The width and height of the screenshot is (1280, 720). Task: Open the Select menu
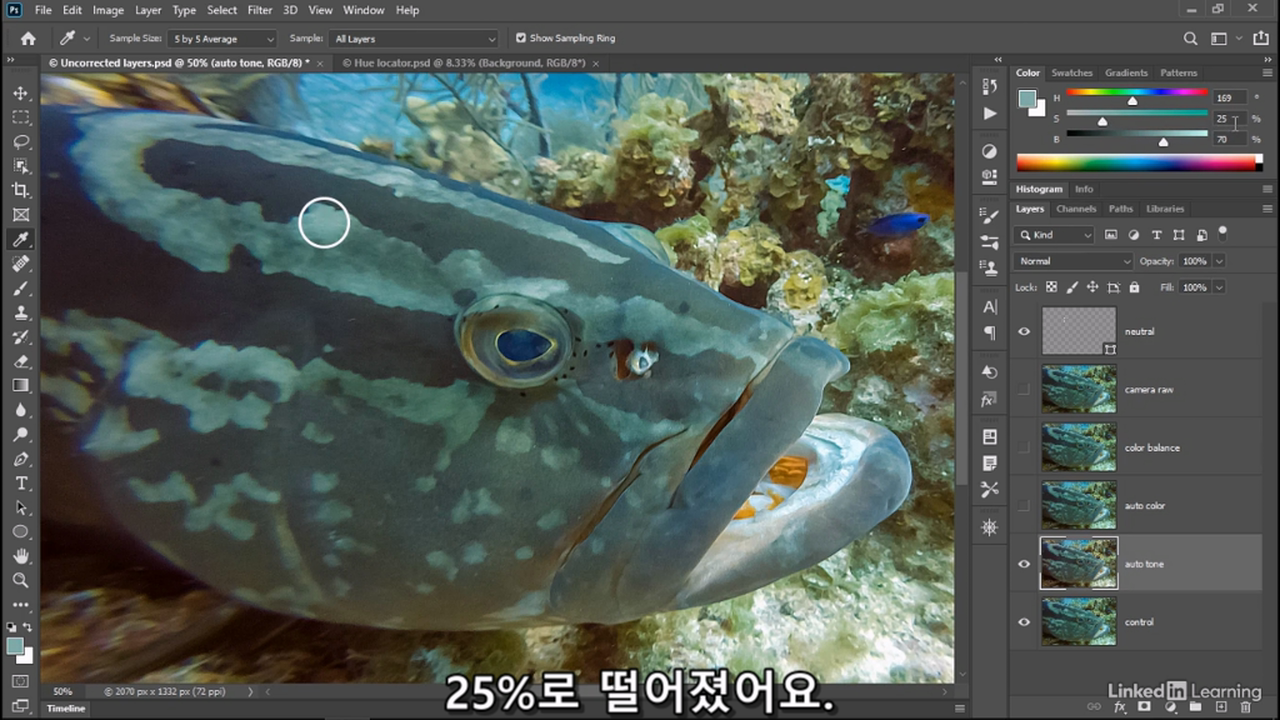coord(222,10)
